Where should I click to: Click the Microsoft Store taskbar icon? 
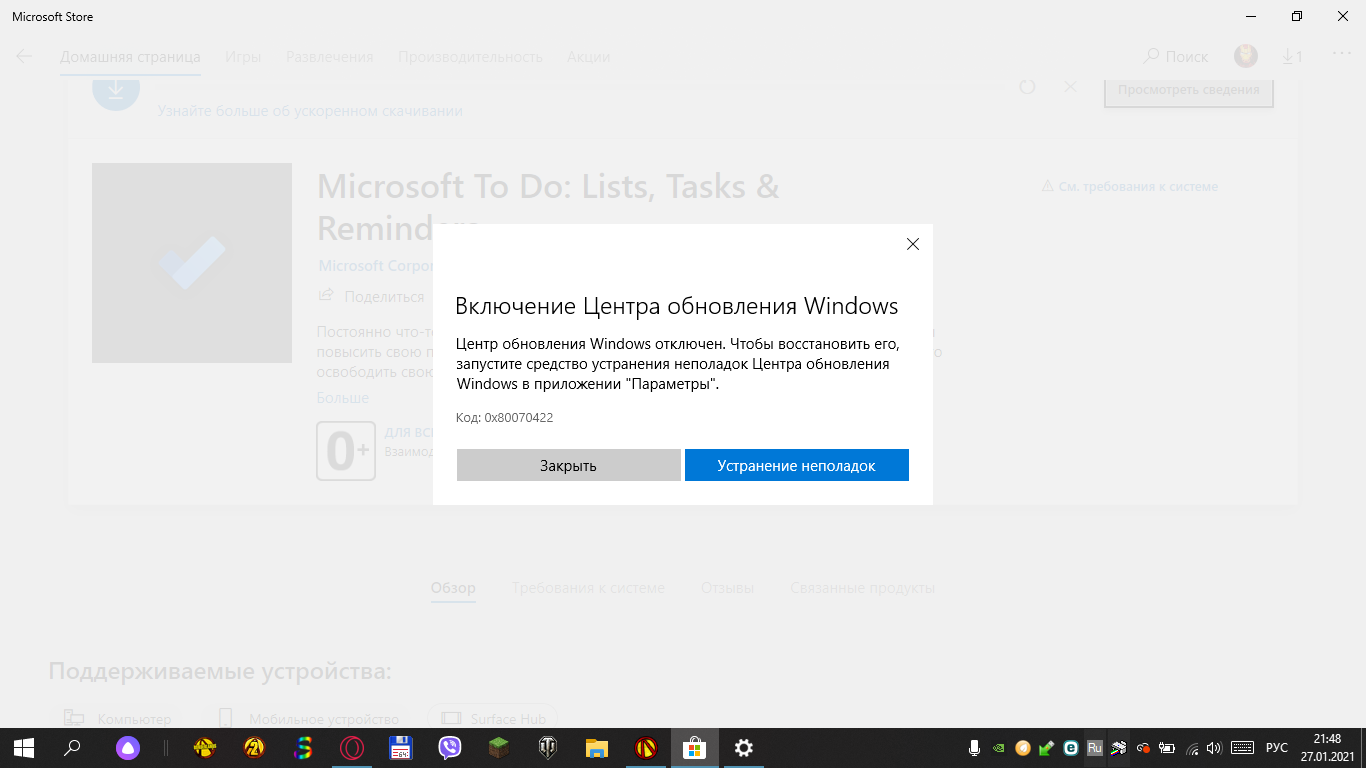[695, 748]
